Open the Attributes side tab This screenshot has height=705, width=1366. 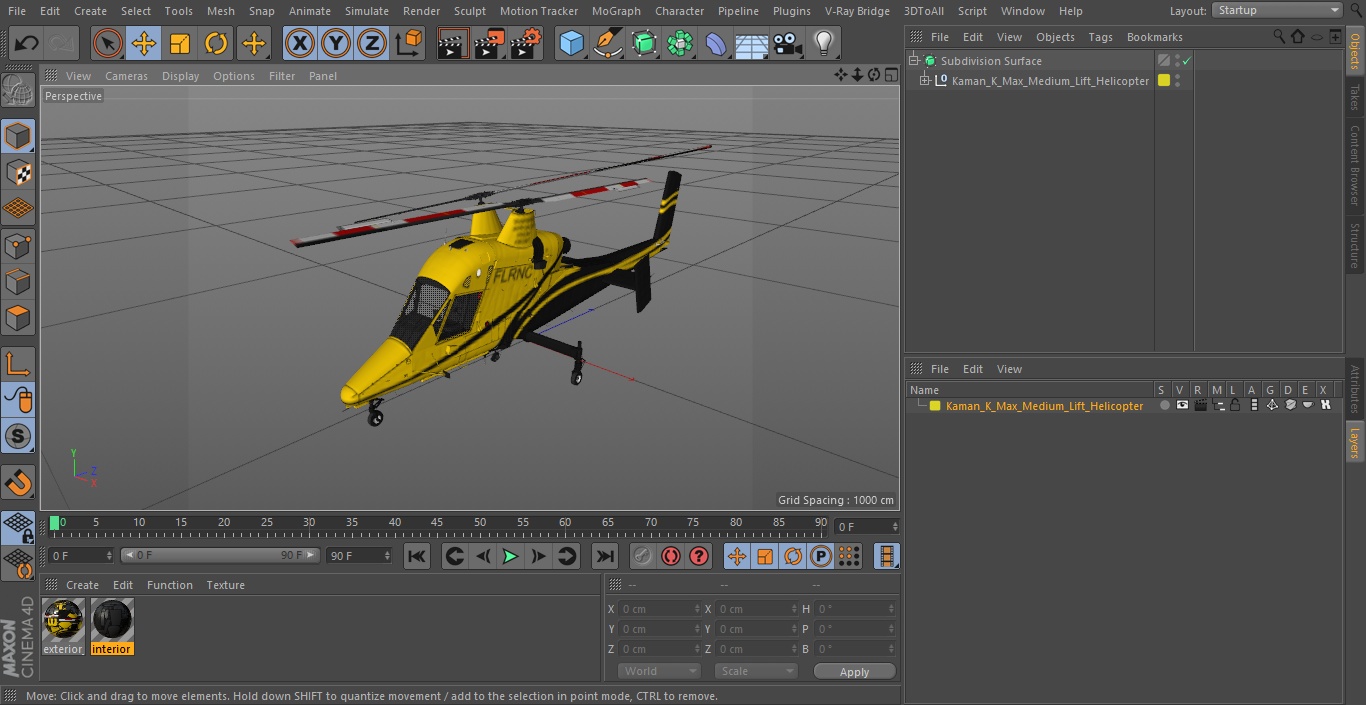tap(1355, 389)
